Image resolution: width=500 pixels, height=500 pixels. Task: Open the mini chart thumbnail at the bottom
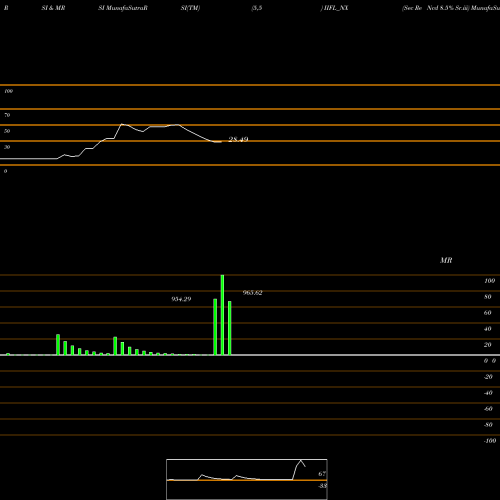(x=247, y=479)
